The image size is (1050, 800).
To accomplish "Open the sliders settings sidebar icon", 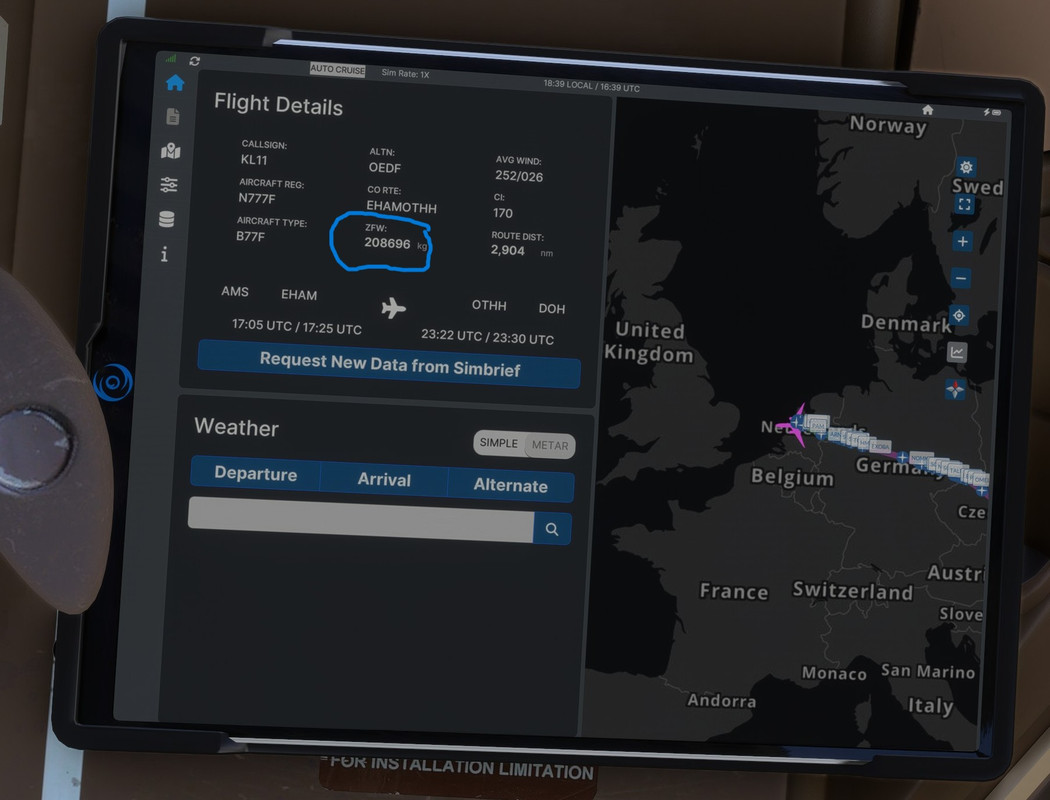I will pyautogui.click(x=169, y=184).
